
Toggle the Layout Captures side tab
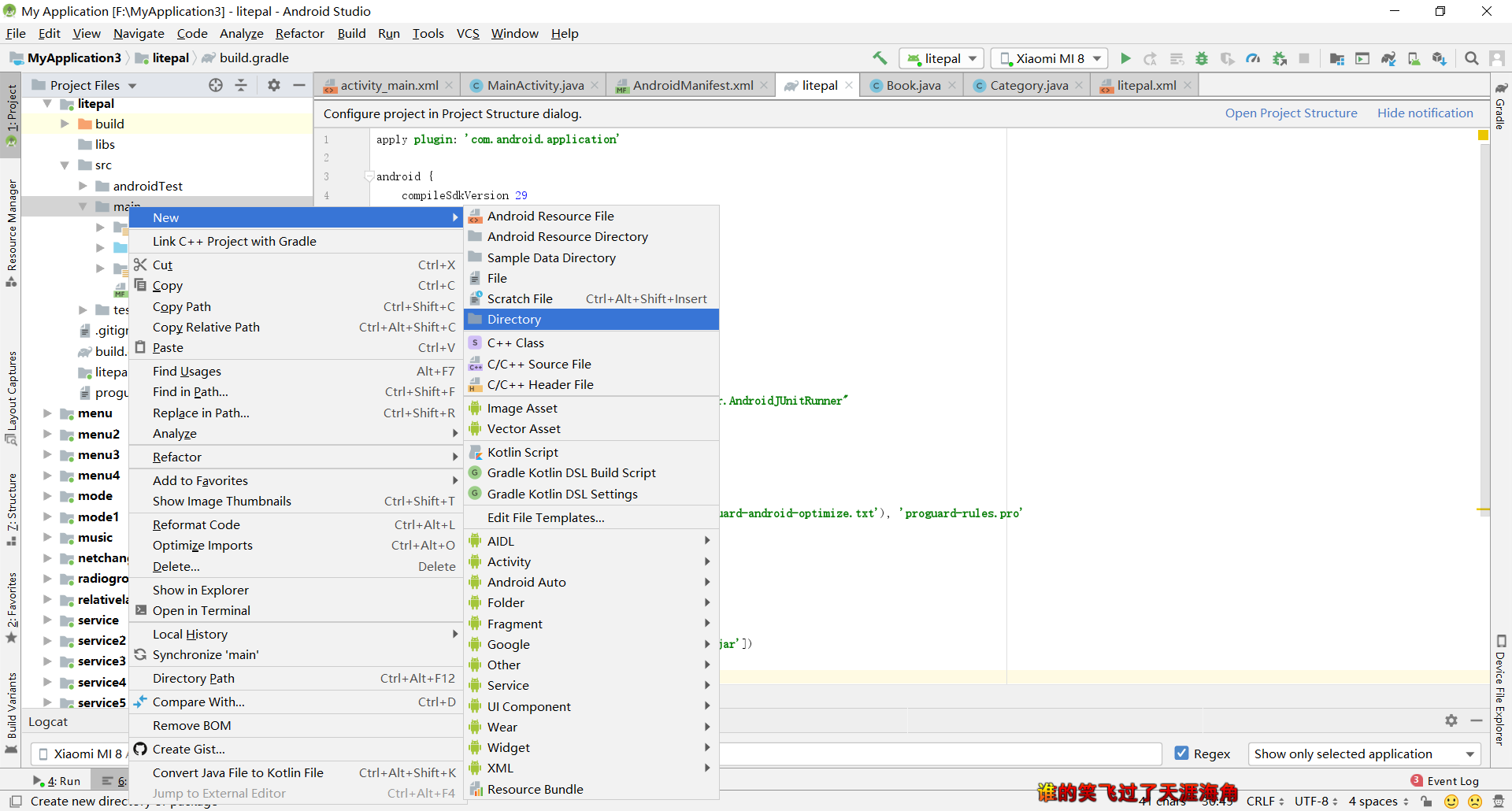pos(11,398)
